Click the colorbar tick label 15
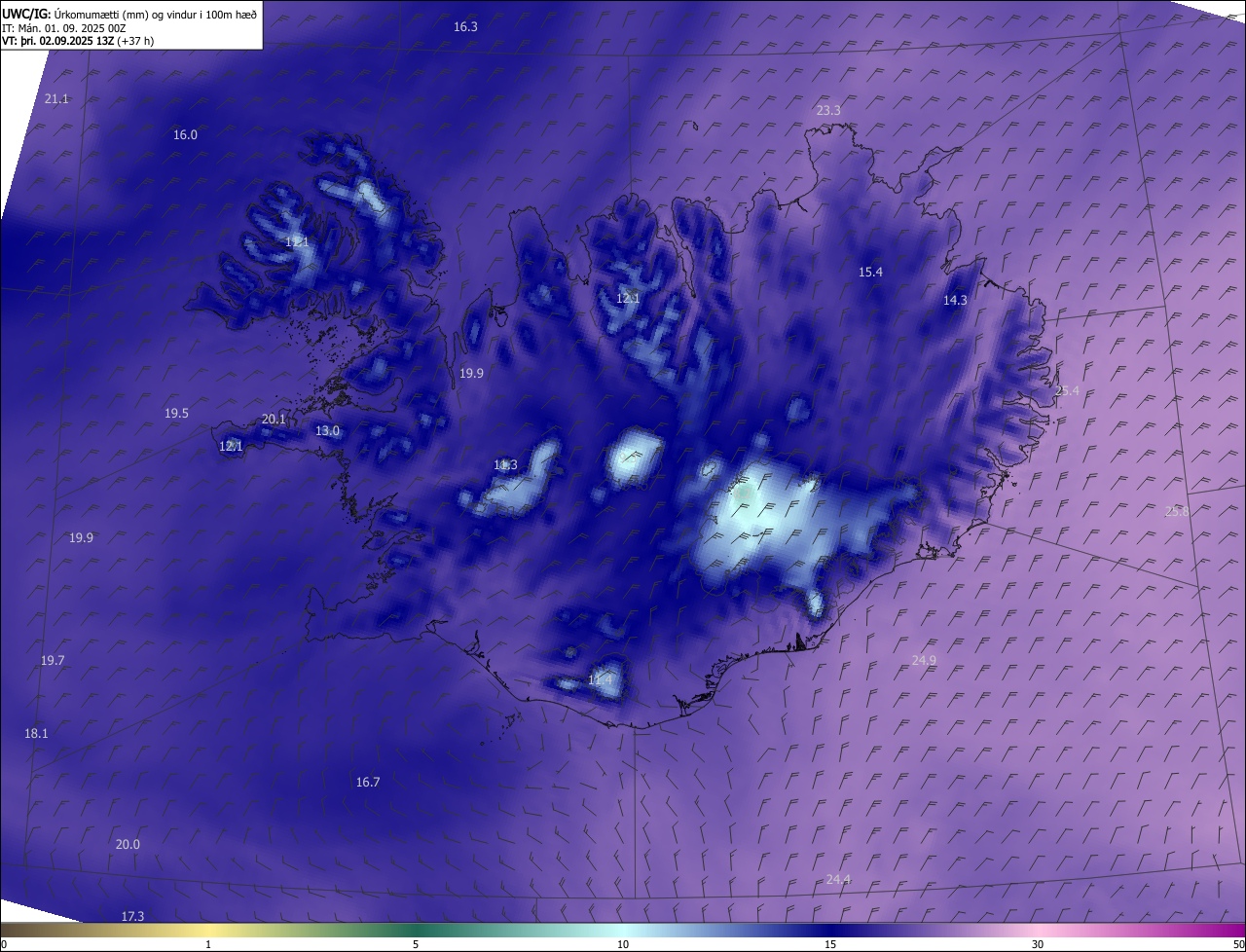The width and height of the screenshot is (1246, 952). tap(830, 945)
